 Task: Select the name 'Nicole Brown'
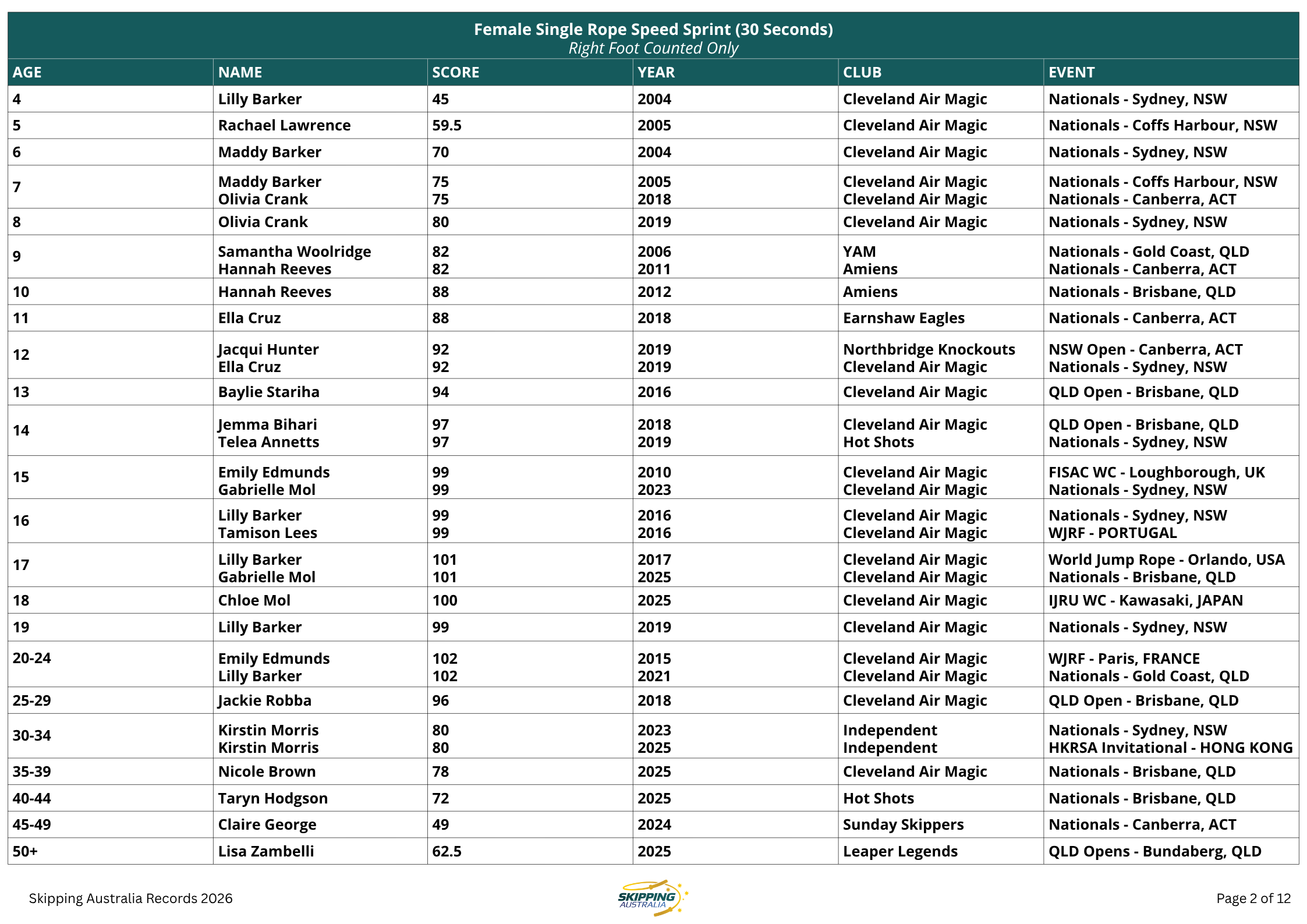click(267, 771)
